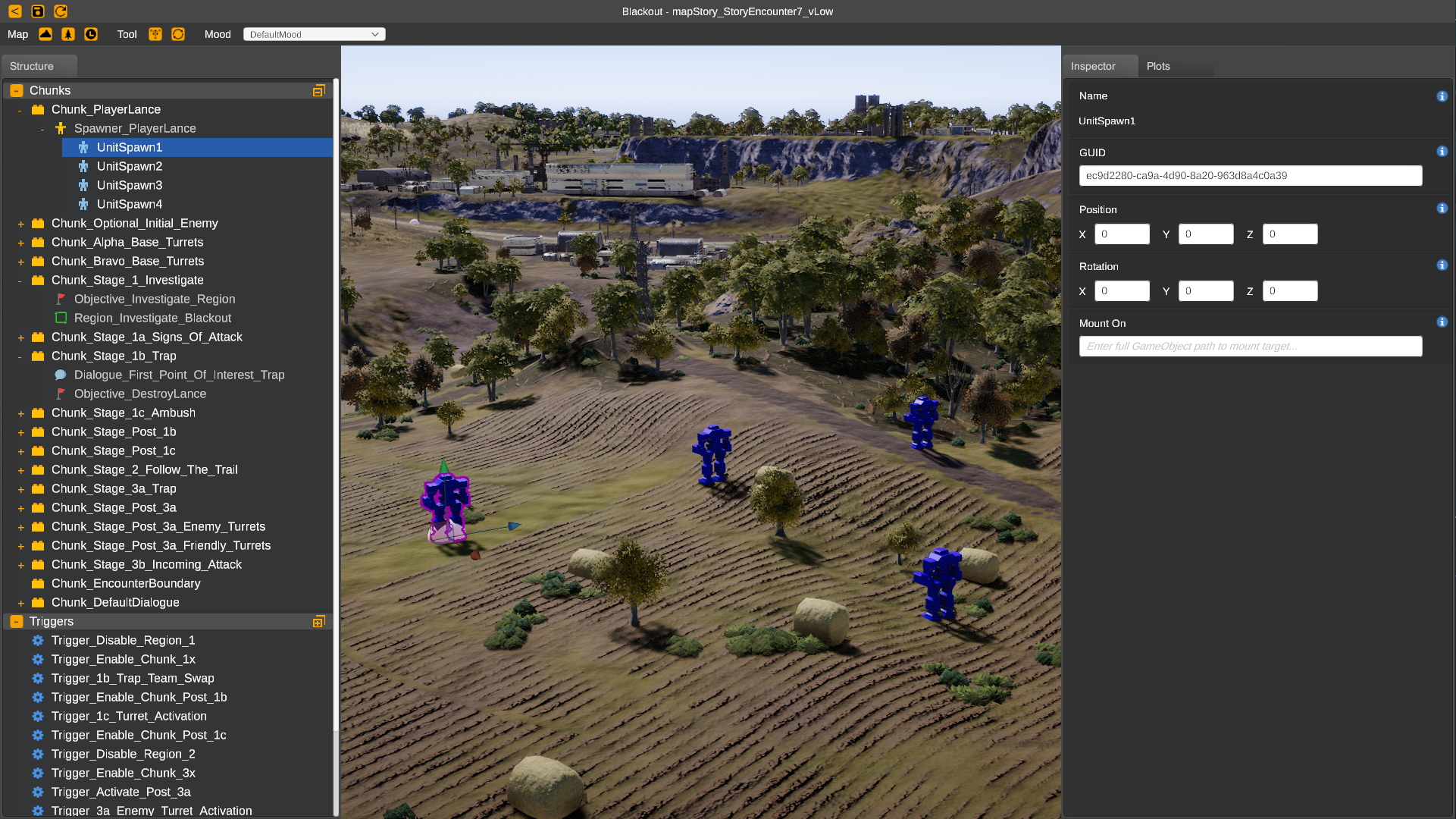Click the Position Z input field
The width and height of the screenshot is (1456, 819).
[1290, 234]
